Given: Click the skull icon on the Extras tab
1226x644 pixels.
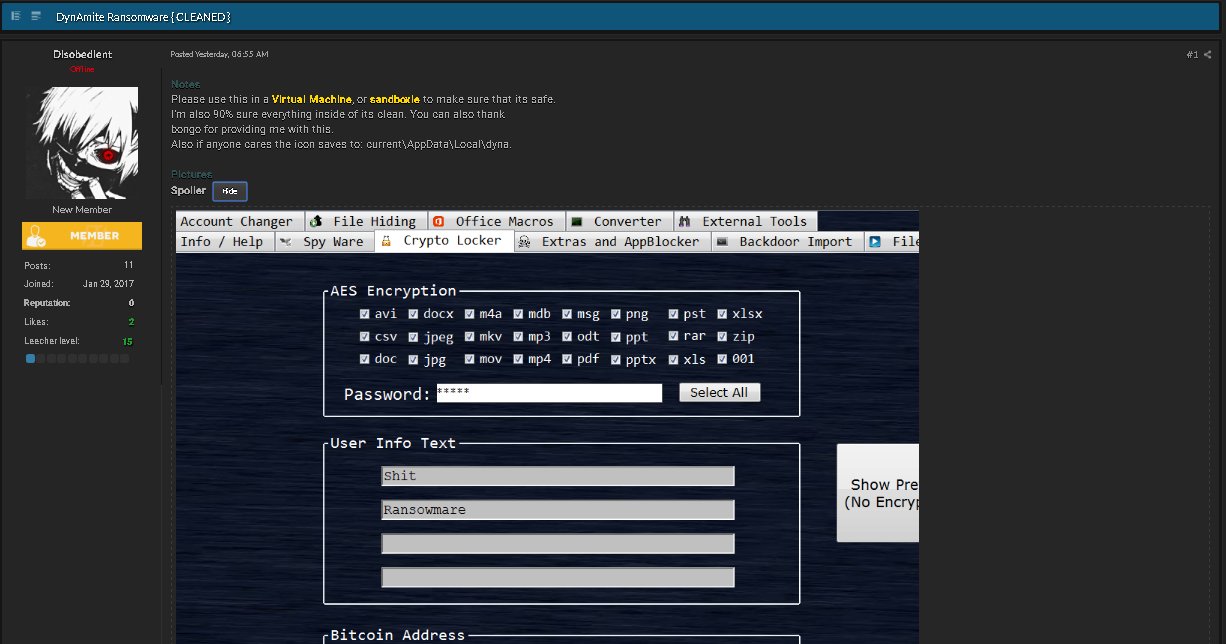Looking at the screenshot, I should (x=525, y=241).
